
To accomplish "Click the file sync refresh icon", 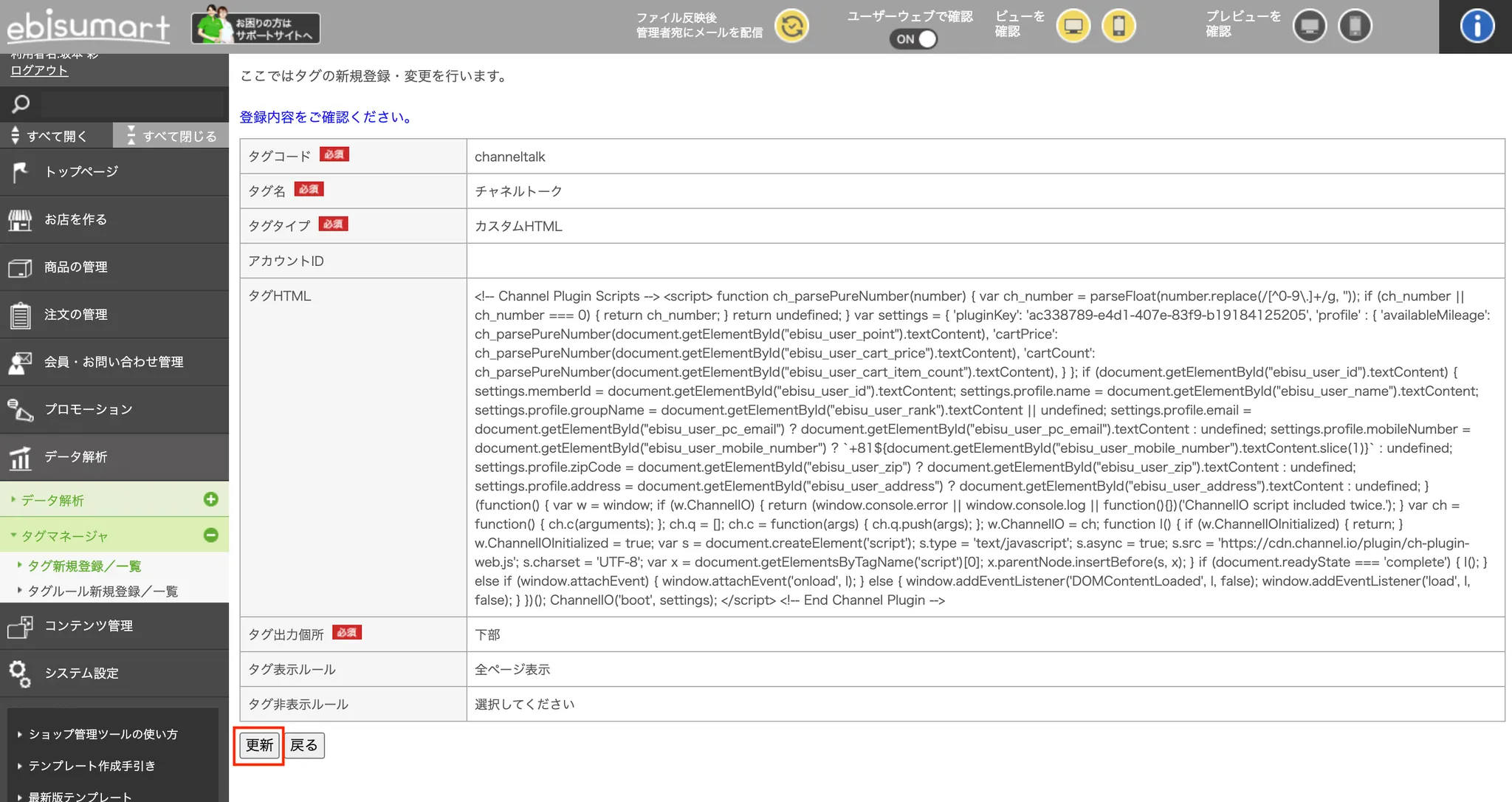I will (791, 27).
